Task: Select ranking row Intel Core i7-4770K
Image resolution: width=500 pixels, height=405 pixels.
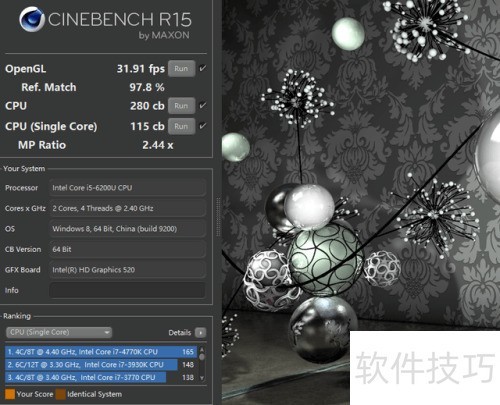Action: click(x=101, y=352)
